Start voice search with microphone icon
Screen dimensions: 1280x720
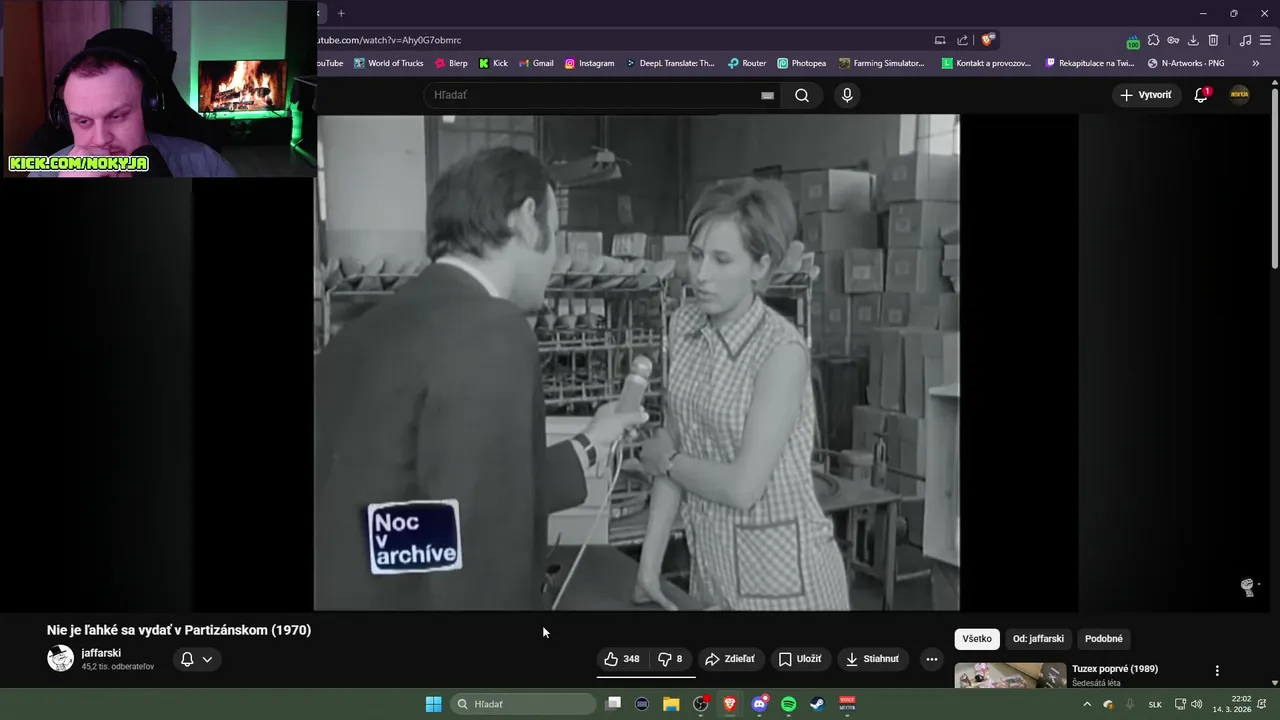pos(847,95)
